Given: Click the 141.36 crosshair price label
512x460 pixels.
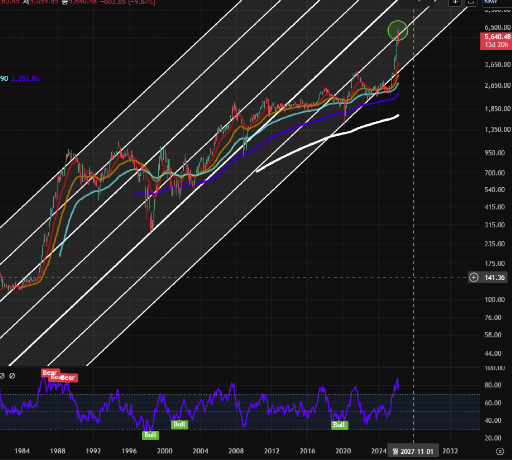Looking at the screenshot, I should click(x=495, y=277).
